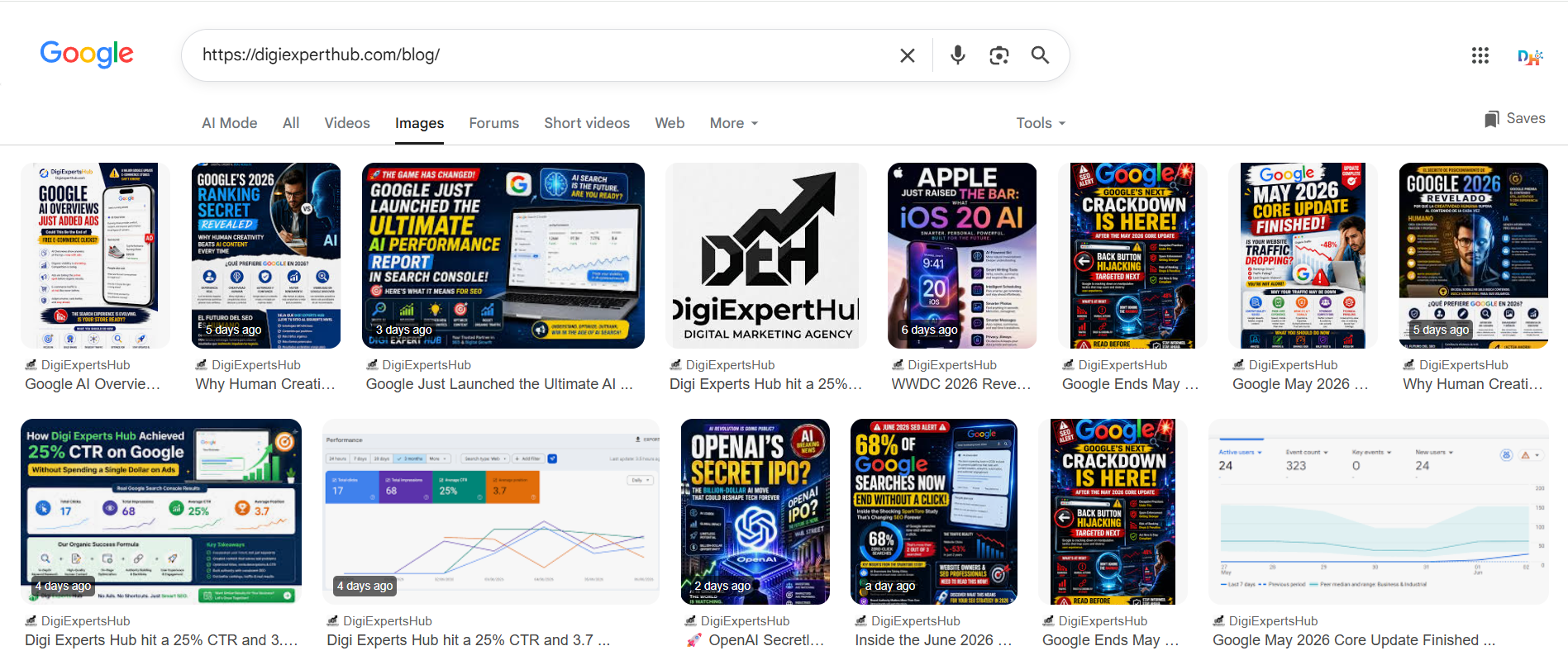This screenshot has height=665, width=1568.
Task: Submit search with the magnifier icon
Action: click(x=1040, y=55)
